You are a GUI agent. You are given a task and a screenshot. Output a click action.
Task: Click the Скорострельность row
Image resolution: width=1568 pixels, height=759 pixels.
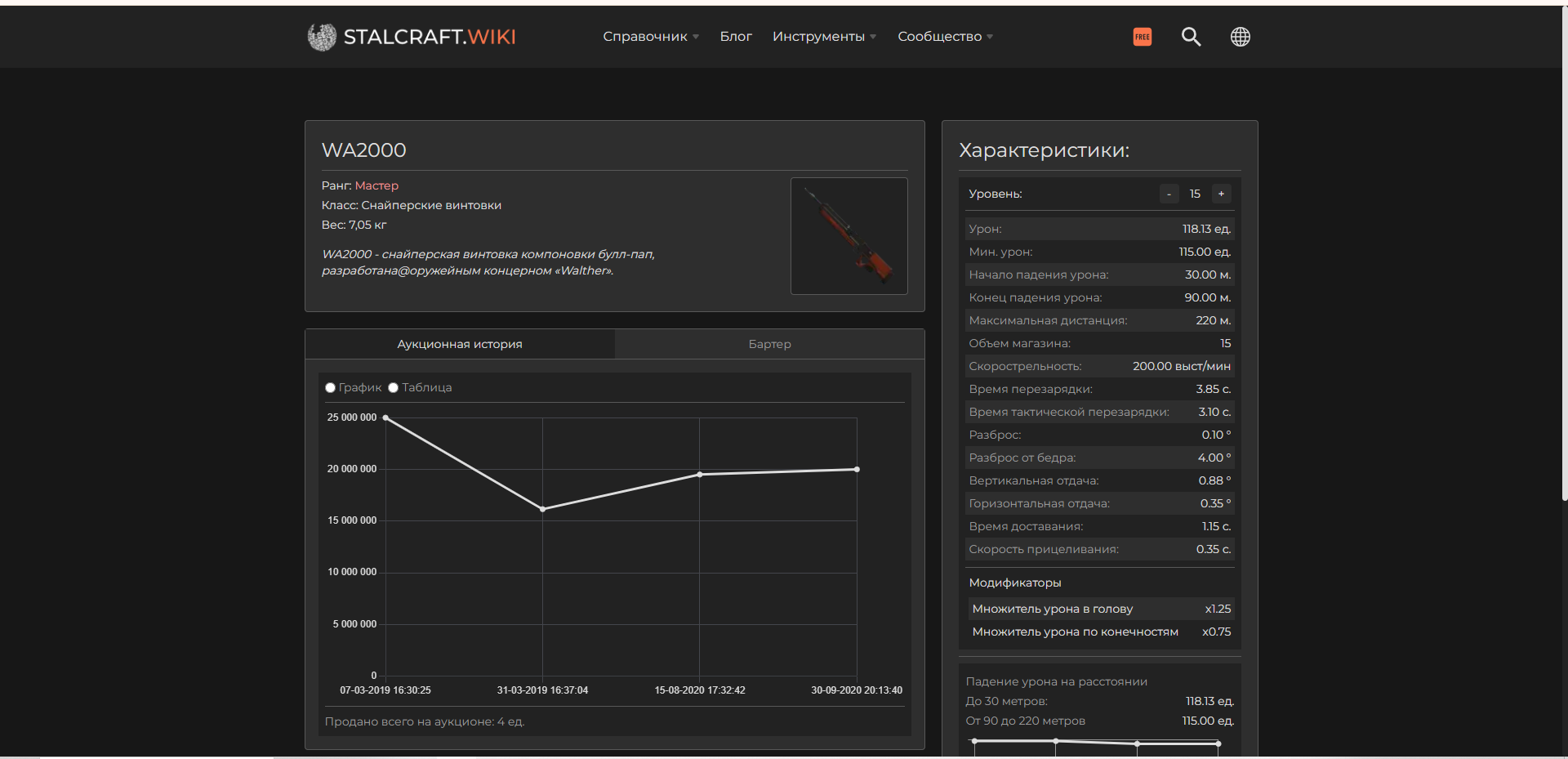[1099, 366]
